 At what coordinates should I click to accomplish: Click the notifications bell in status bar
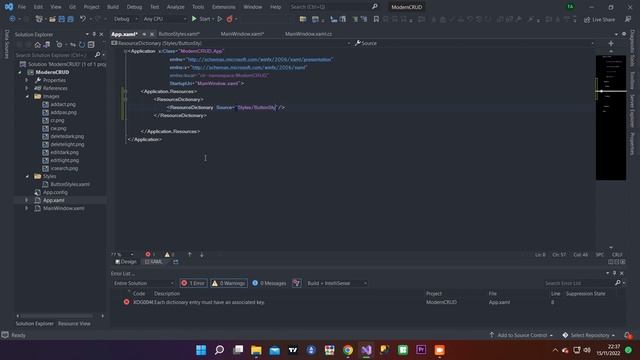[628, 335]
